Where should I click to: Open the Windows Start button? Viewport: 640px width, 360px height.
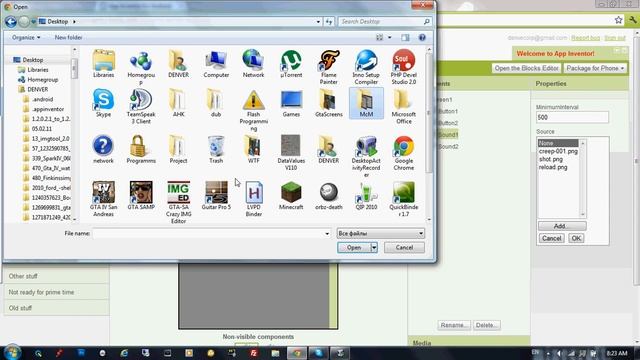pyautogui.click(x=12, y=353)
